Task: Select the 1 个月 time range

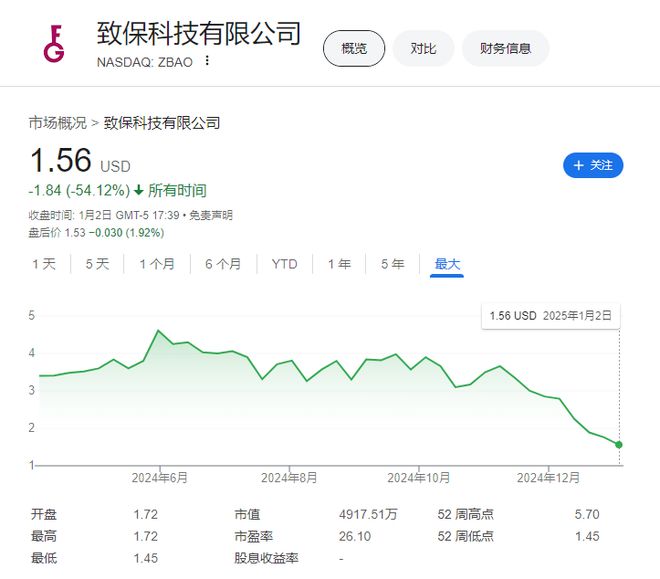Action: (157, 264)
